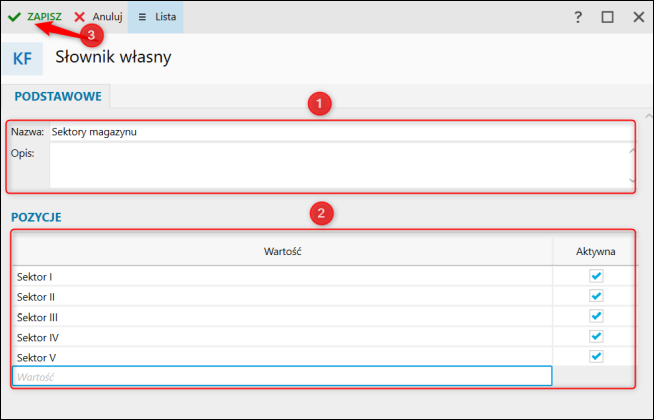
Task: Click into the Nazwa field
Action: [342, 132]
